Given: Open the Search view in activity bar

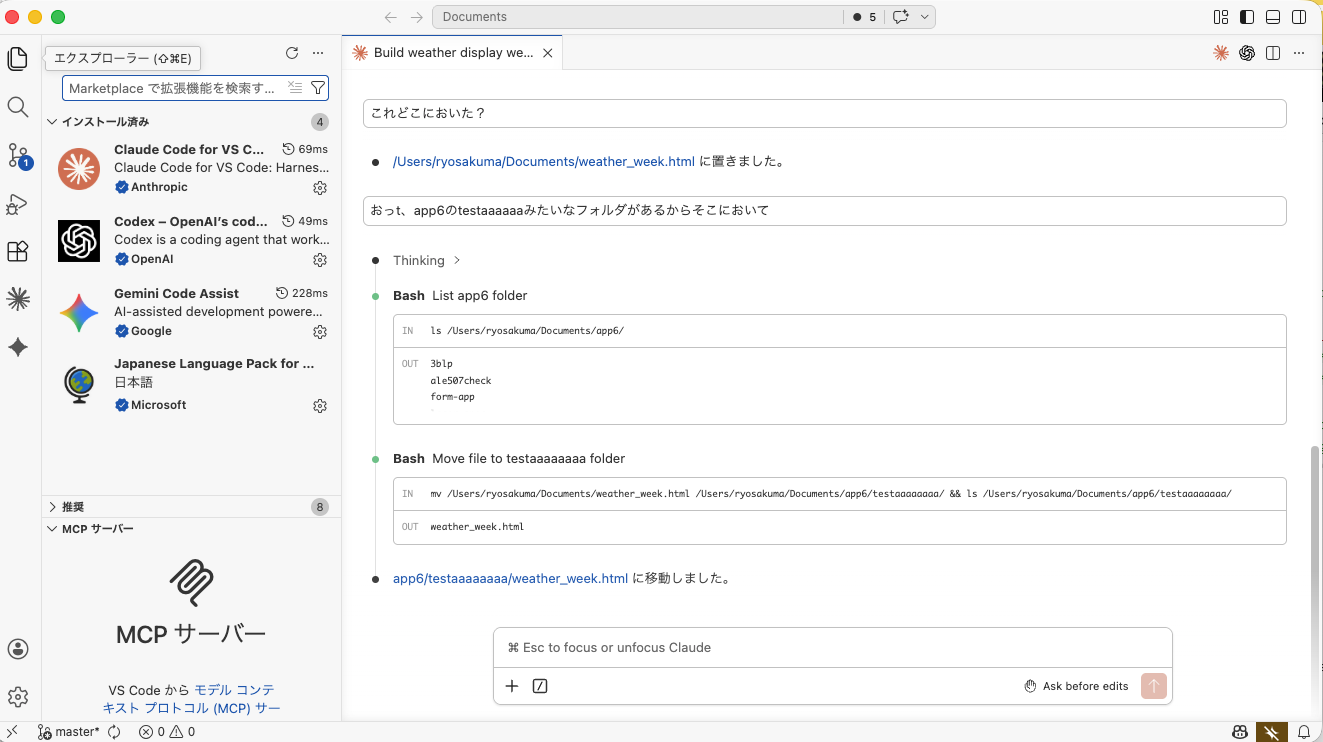Looking at the screenshot, I should pyautogui.click(x=17, y=107).
